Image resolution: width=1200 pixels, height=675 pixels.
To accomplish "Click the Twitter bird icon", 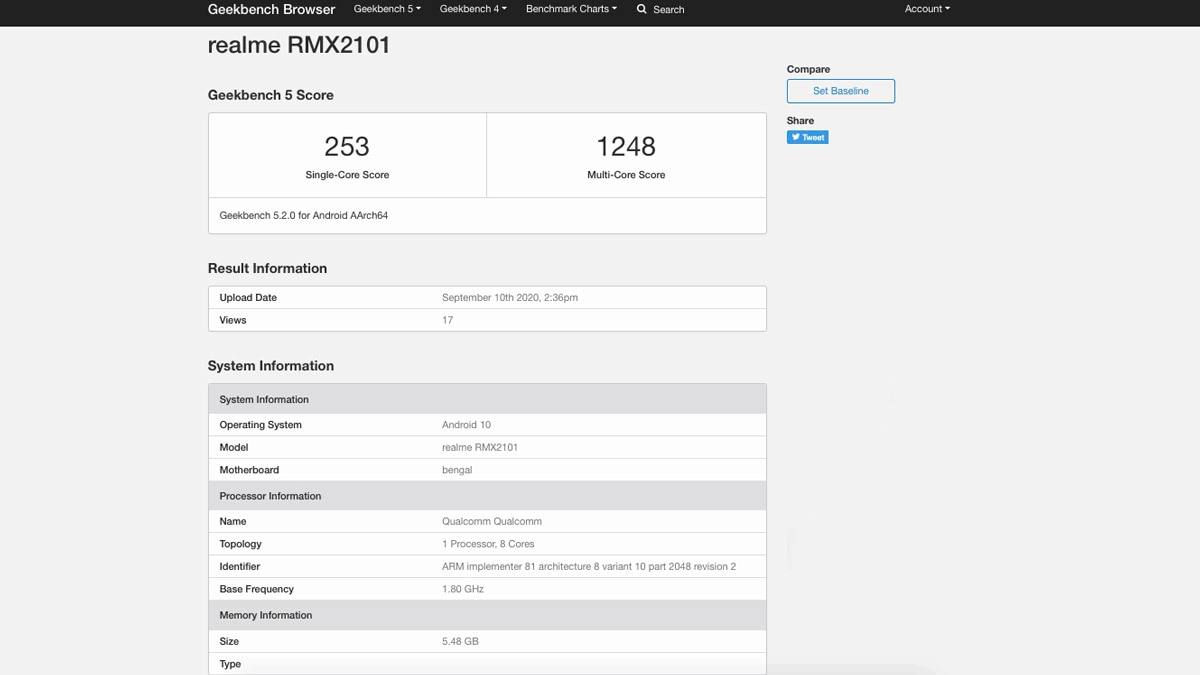I will [796, 137].
